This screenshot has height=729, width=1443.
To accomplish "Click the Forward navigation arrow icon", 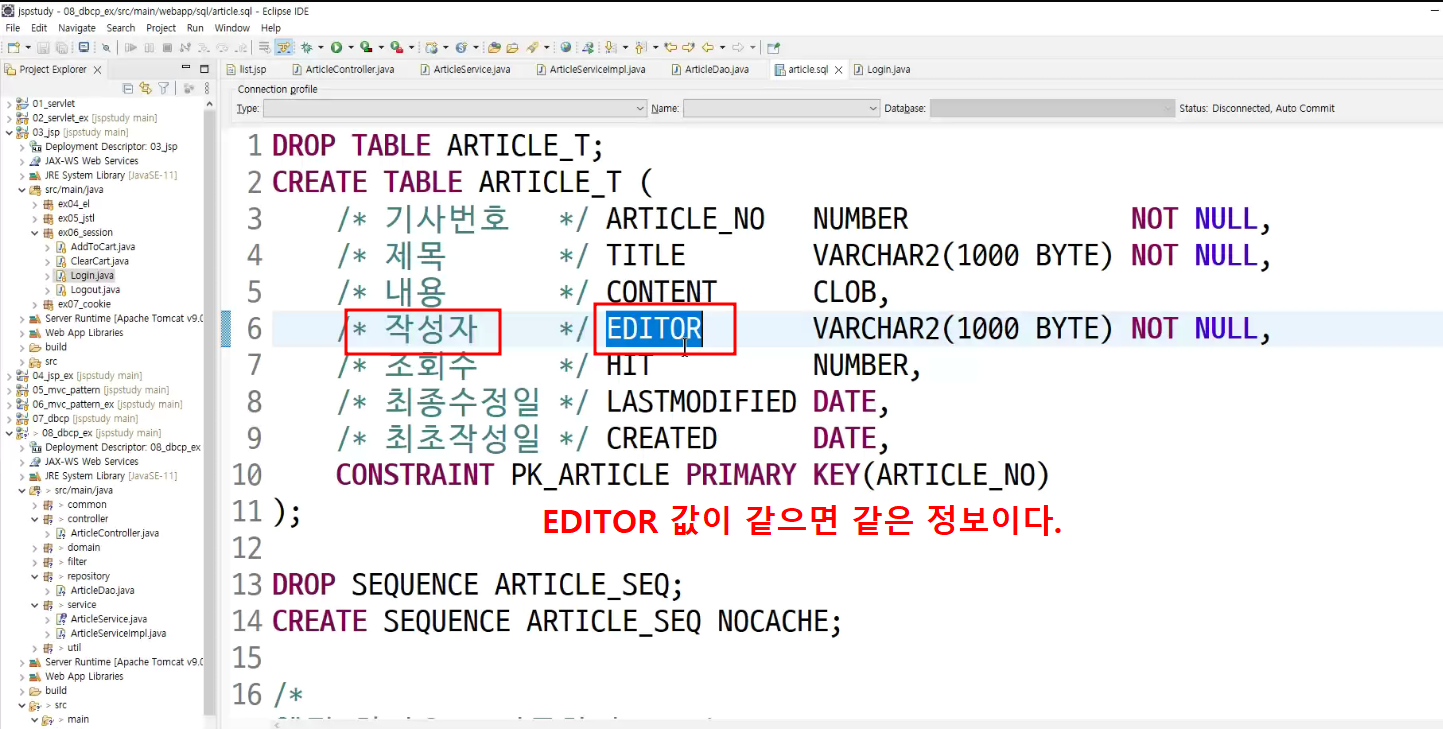I will tap(737, 47).
